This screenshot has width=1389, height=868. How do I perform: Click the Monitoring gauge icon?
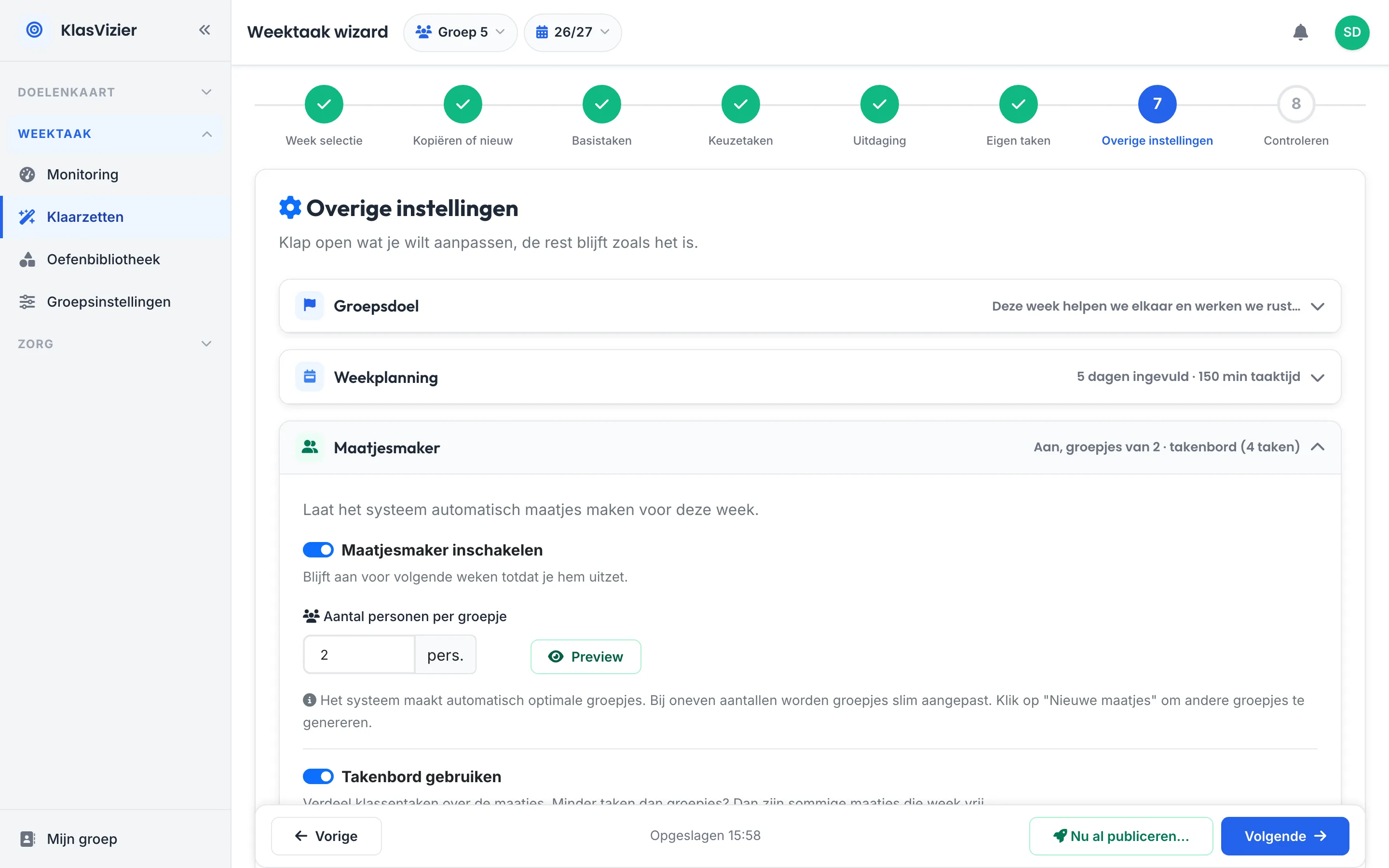pos(27,175)
